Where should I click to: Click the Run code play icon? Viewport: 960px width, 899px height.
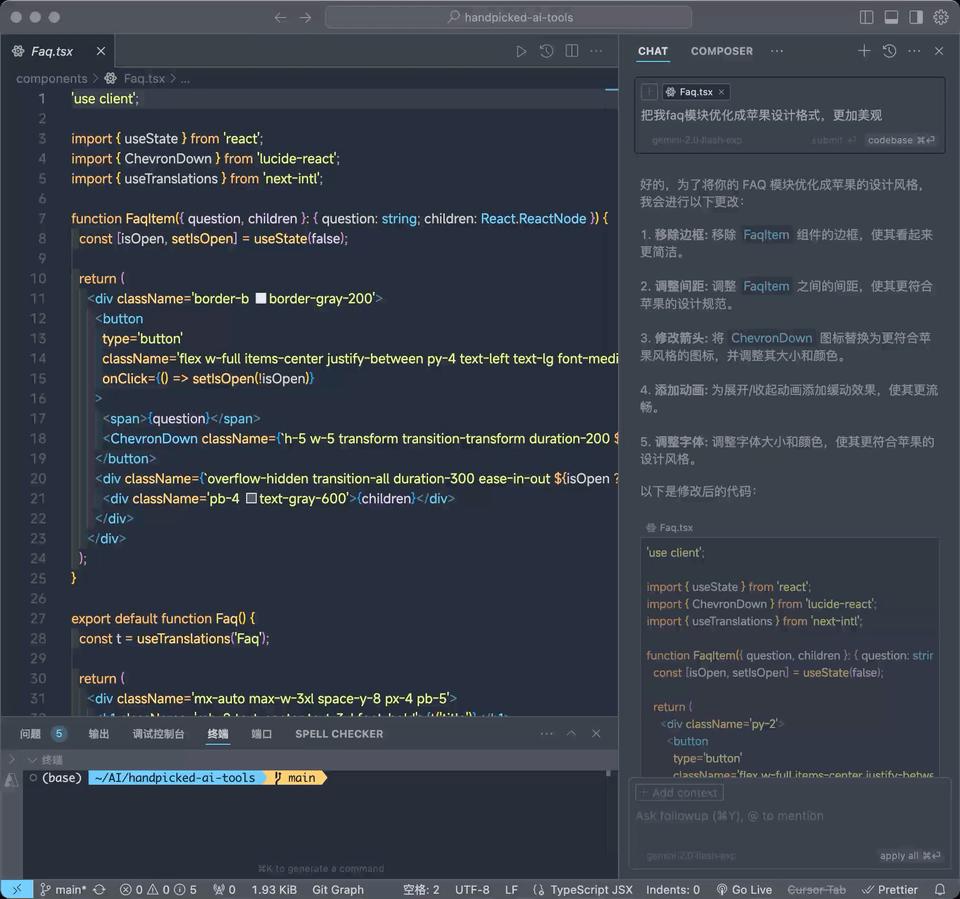pyautogui.click(x=521, y=51)
